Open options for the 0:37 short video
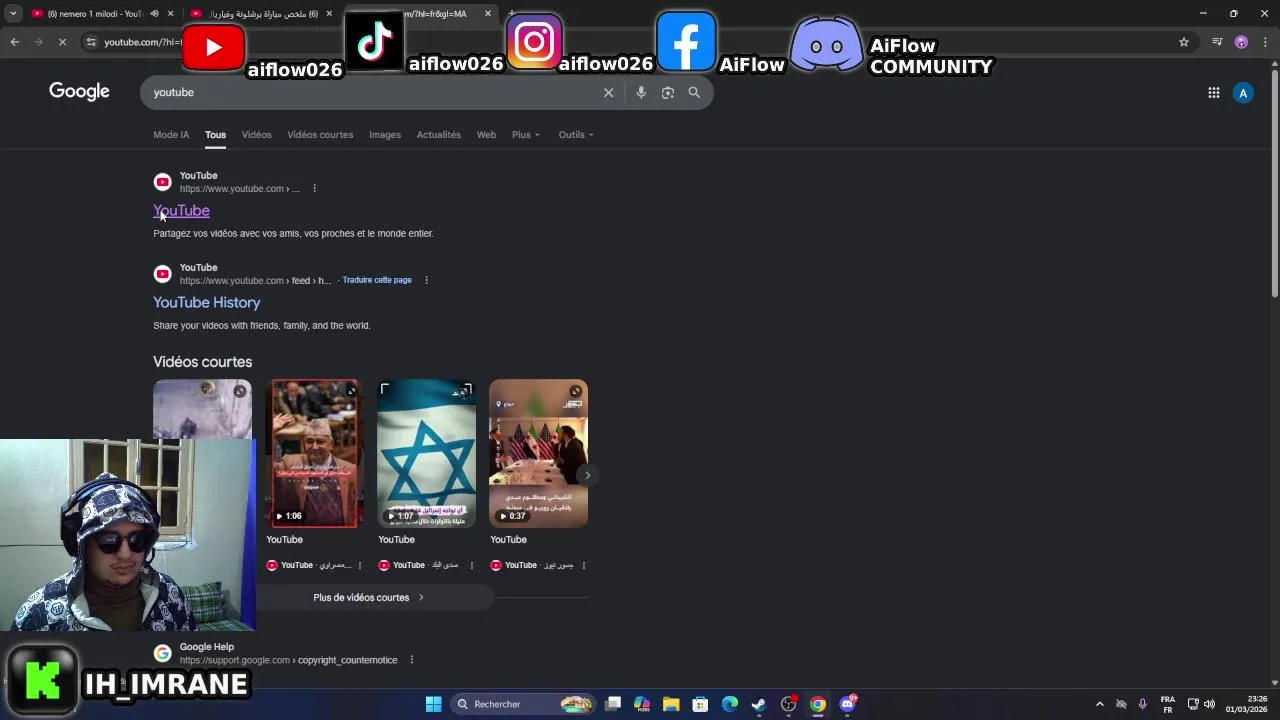 pos(584,565)
